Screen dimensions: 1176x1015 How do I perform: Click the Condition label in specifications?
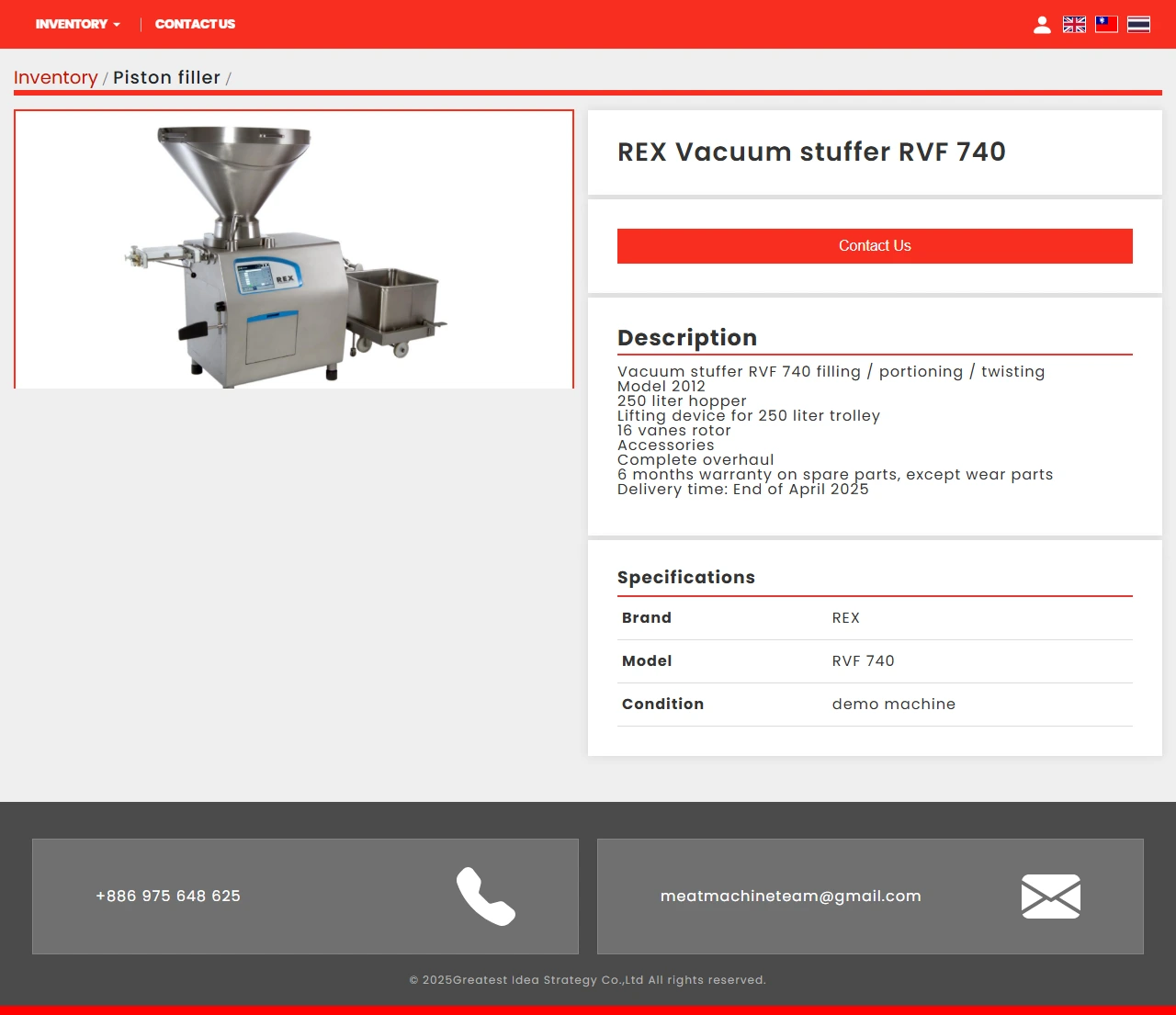[x=662, y=705]
